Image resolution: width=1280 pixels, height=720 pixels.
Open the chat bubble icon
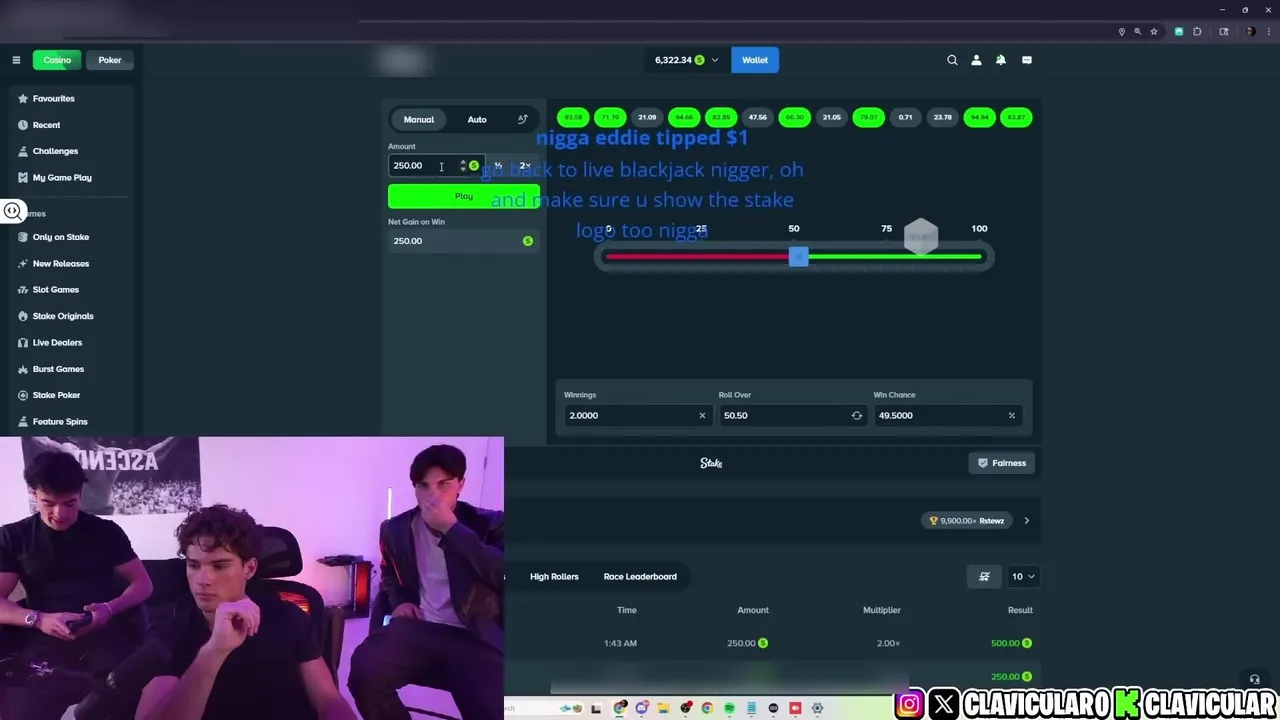(x=1027, y=60)
